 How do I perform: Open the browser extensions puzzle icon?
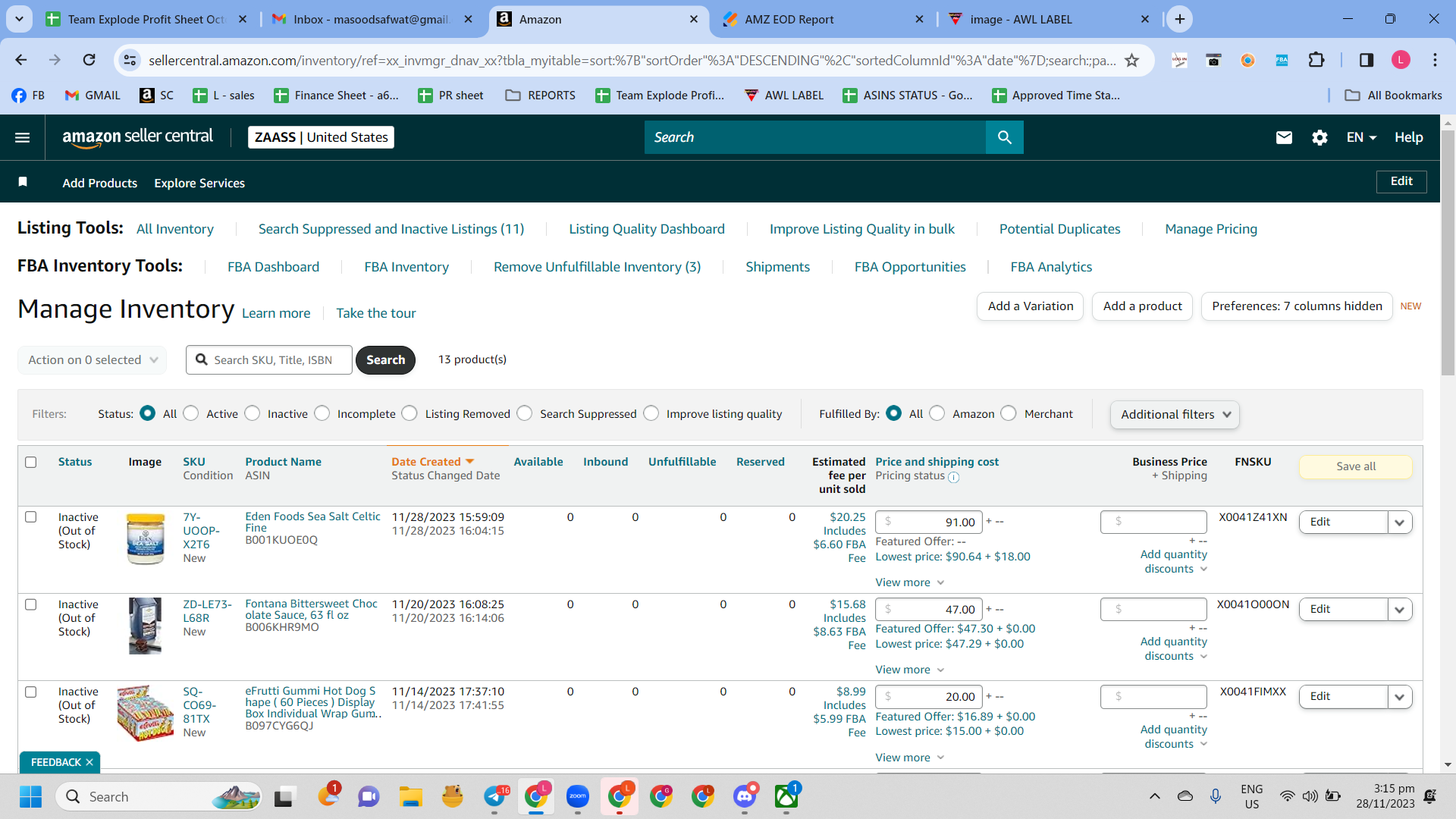(1316, 60)
